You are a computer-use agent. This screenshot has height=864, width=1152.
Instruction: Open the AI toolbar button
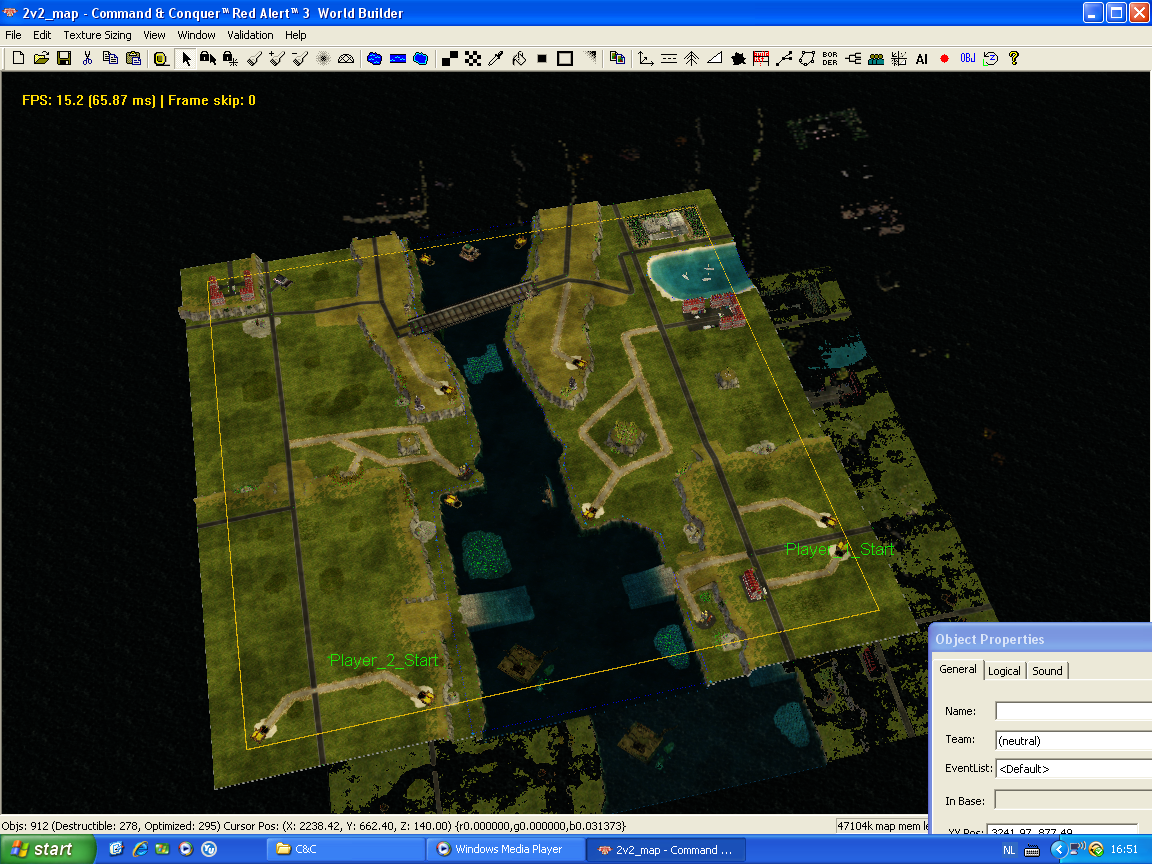click(x=921, y=58)
